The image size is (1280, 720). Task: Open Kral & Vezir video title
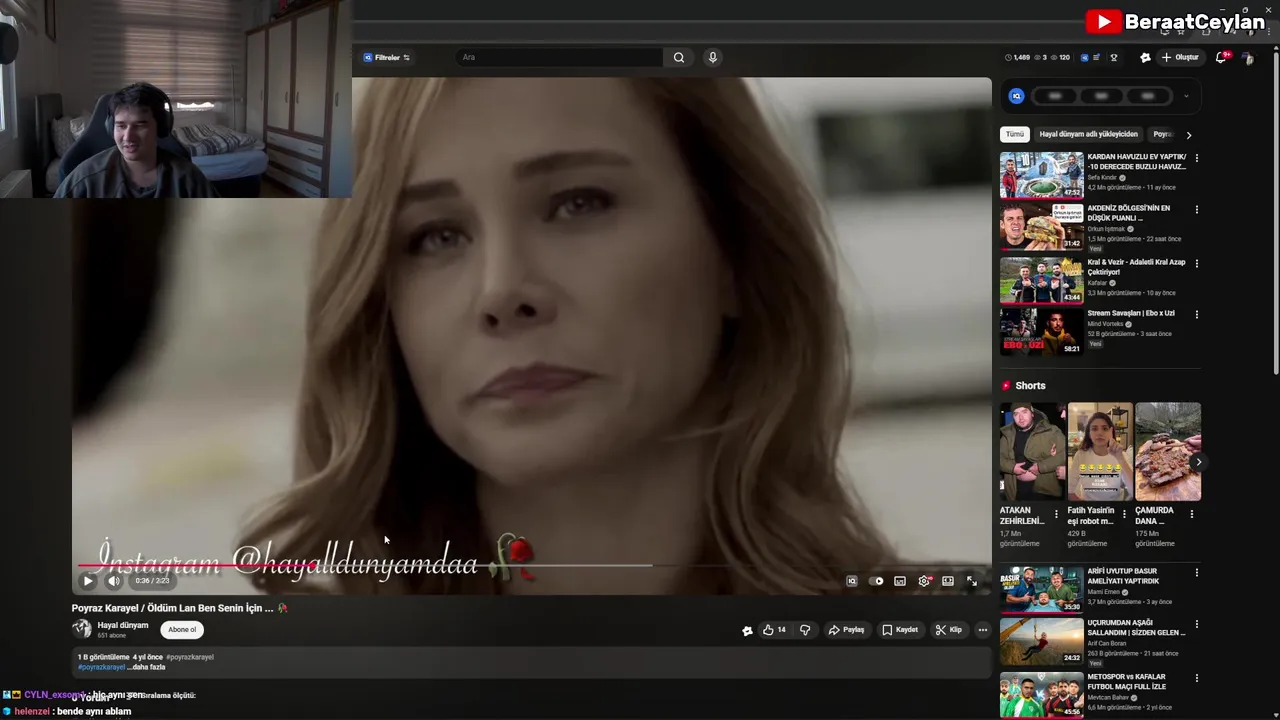[1136, 267]
